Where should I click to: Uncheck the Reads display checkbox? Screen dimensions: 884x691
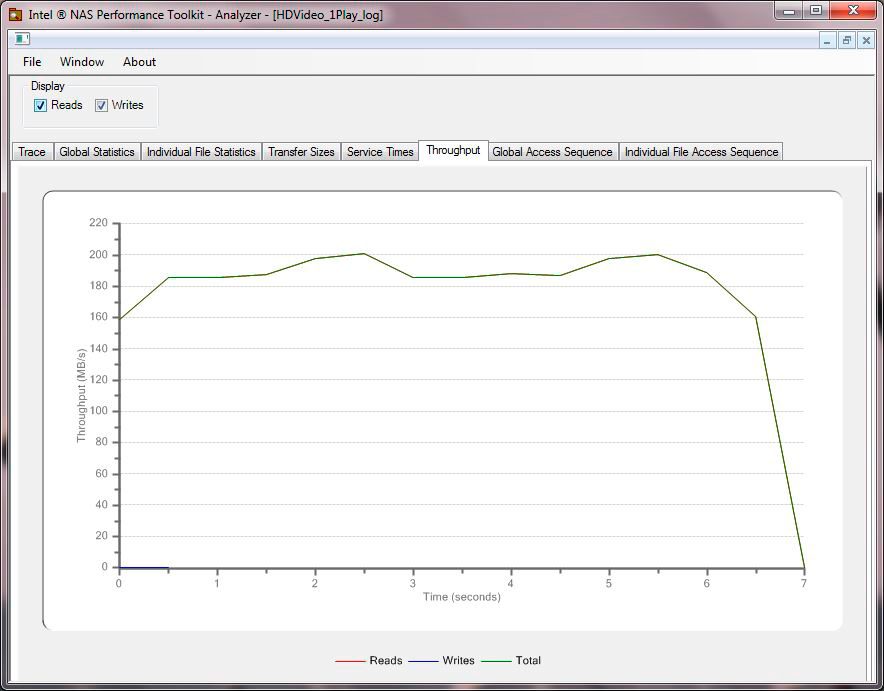41,105
